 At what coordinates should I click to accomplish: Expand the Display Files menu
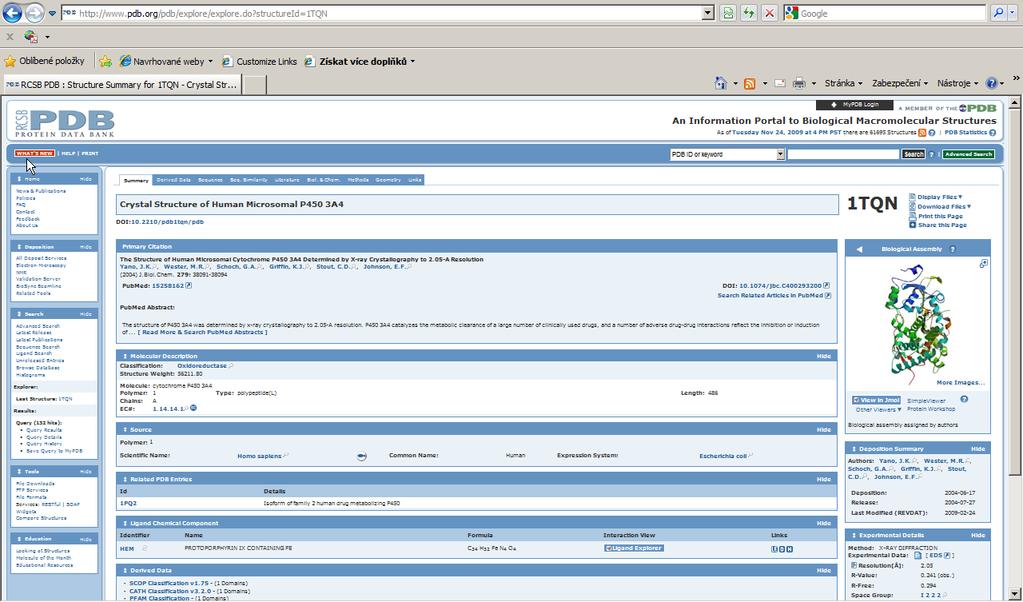[939, 197]
